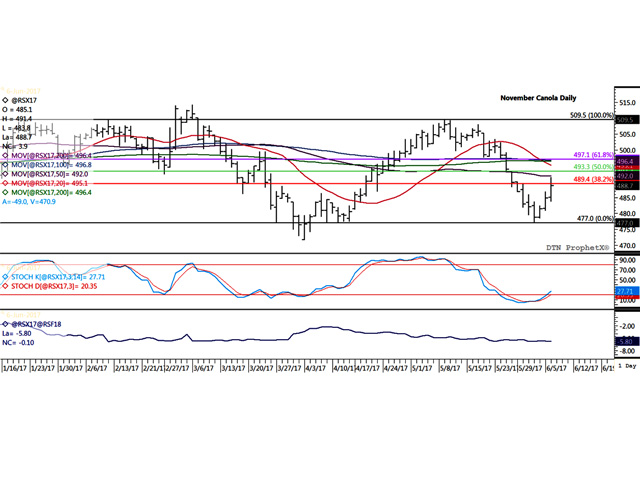Viewport: 640px width, 480px height.
Task: Click the 2/6/17 date on time axis
Action: coord(97,368)
